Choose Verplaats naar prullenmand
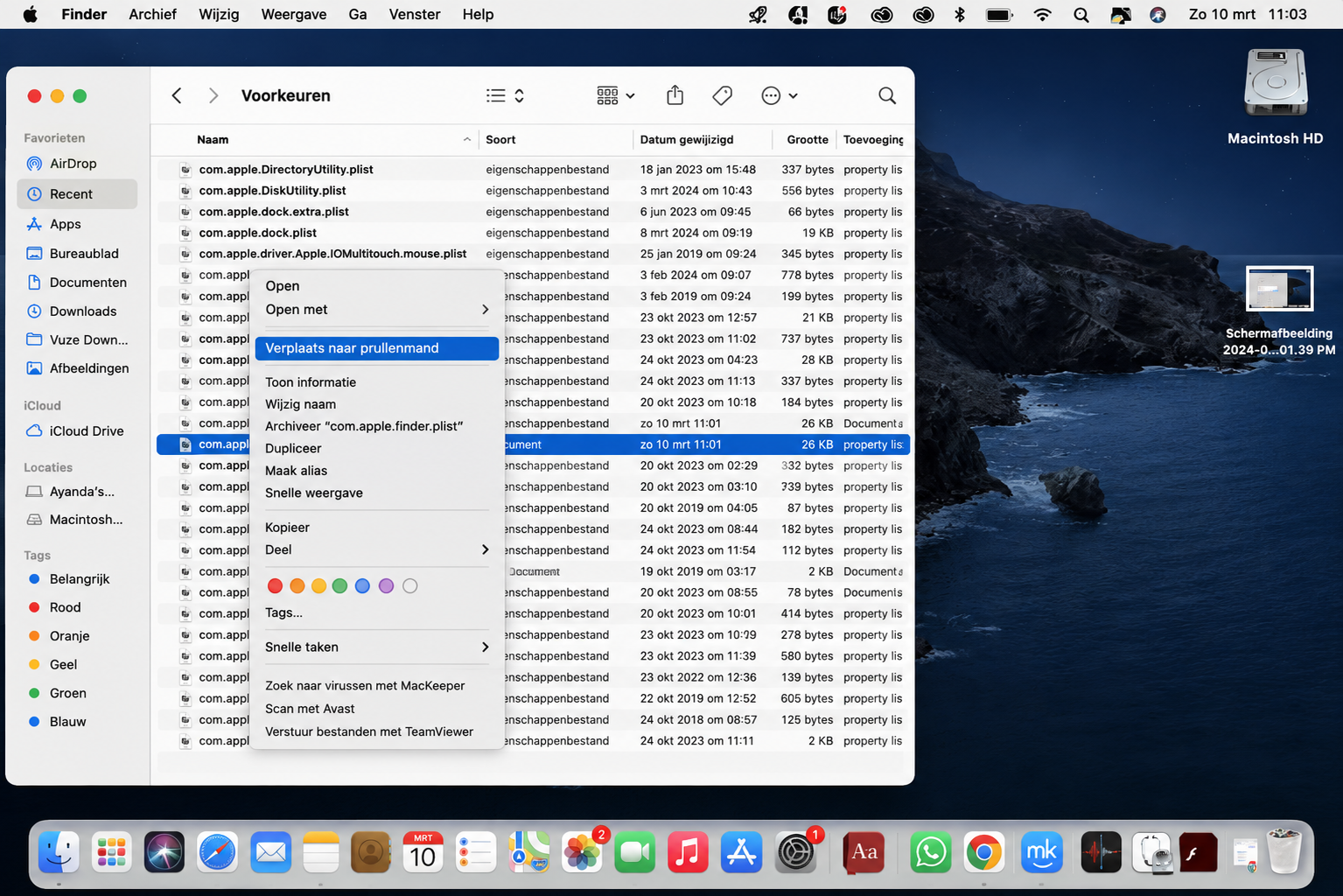Viewport: 1343px width, 896px height. [377, 348]
